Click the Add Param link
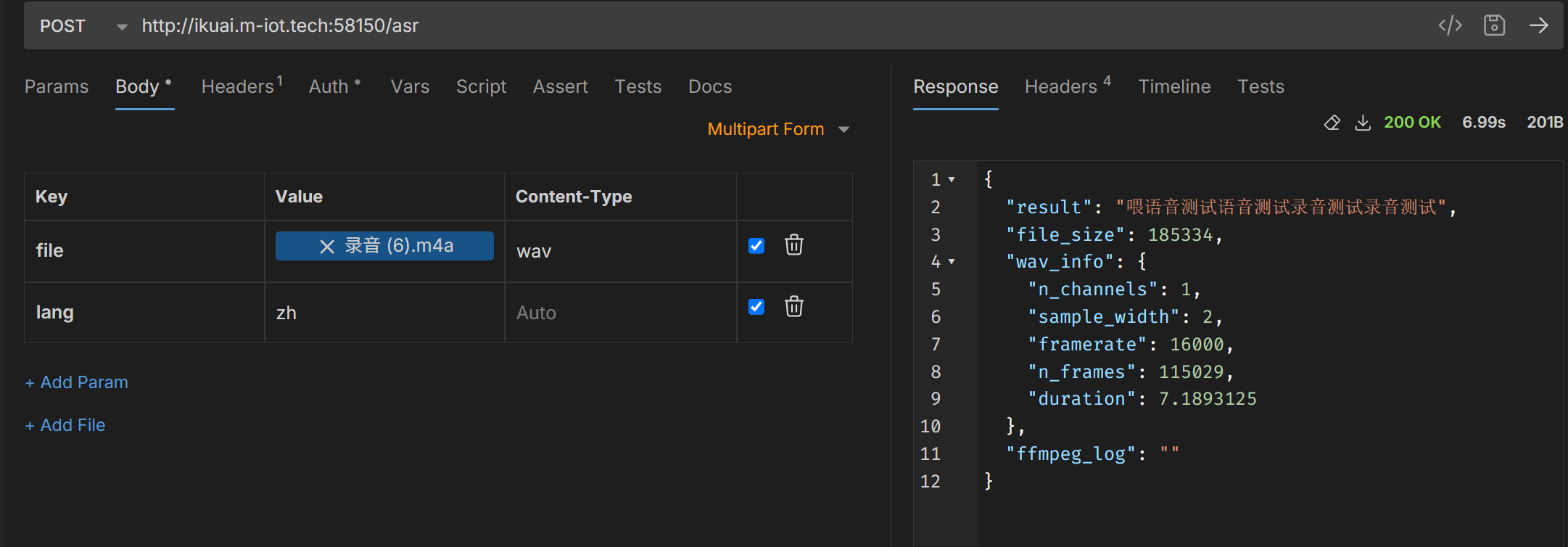The image size is (1568, 547). click(77, 382)
